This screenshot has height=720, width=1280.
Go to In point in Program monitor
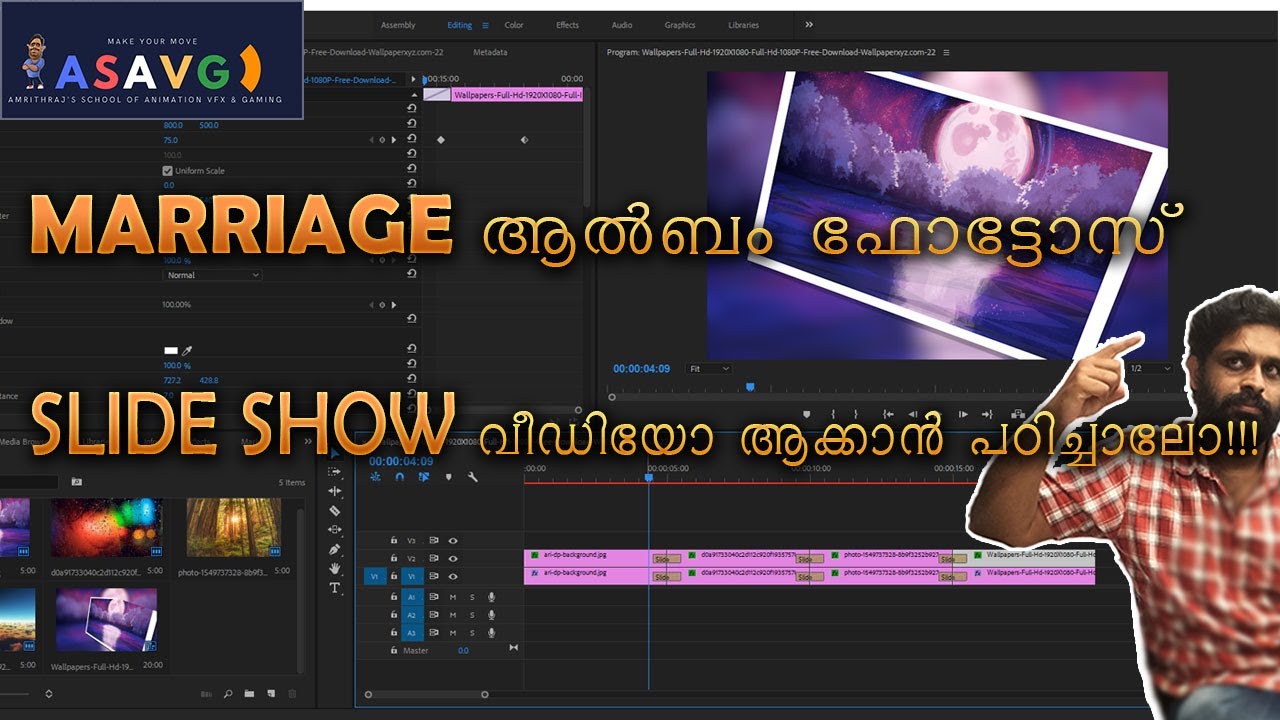point(886,414)
